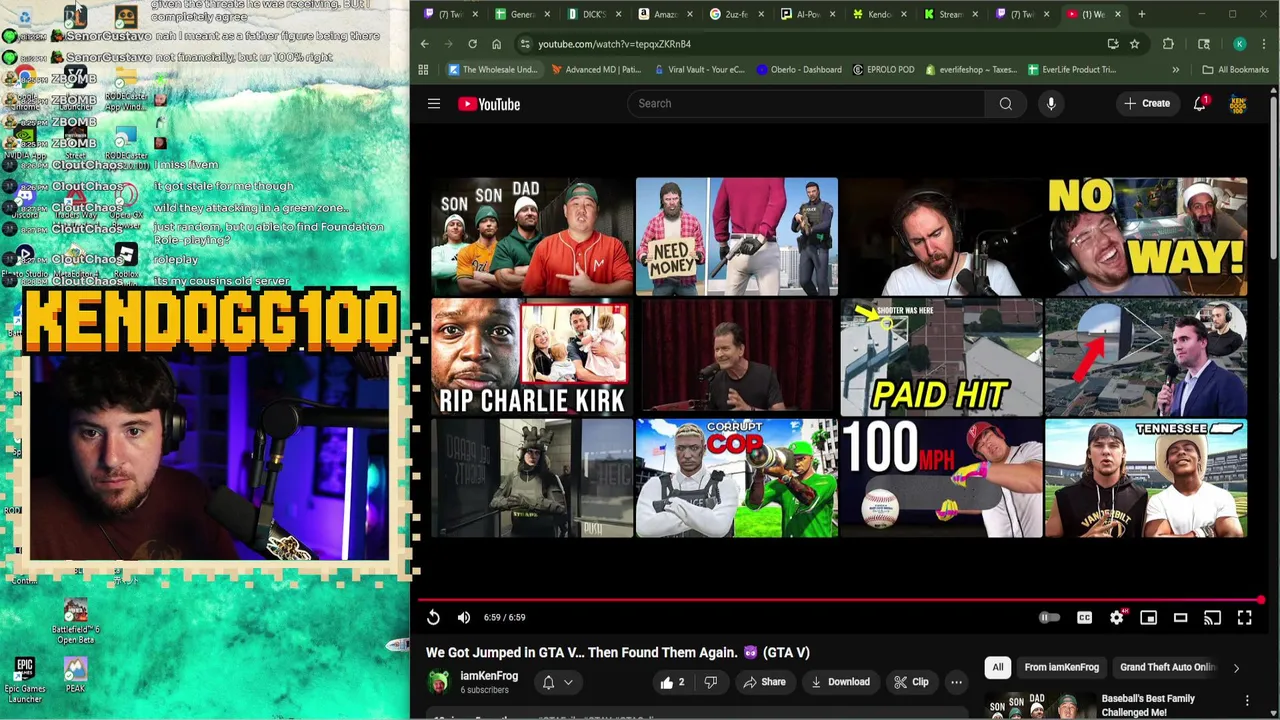The height and width of the screenshot is (720, 1280).
Task: Select the All filter chip
Action: click(997, 667)
